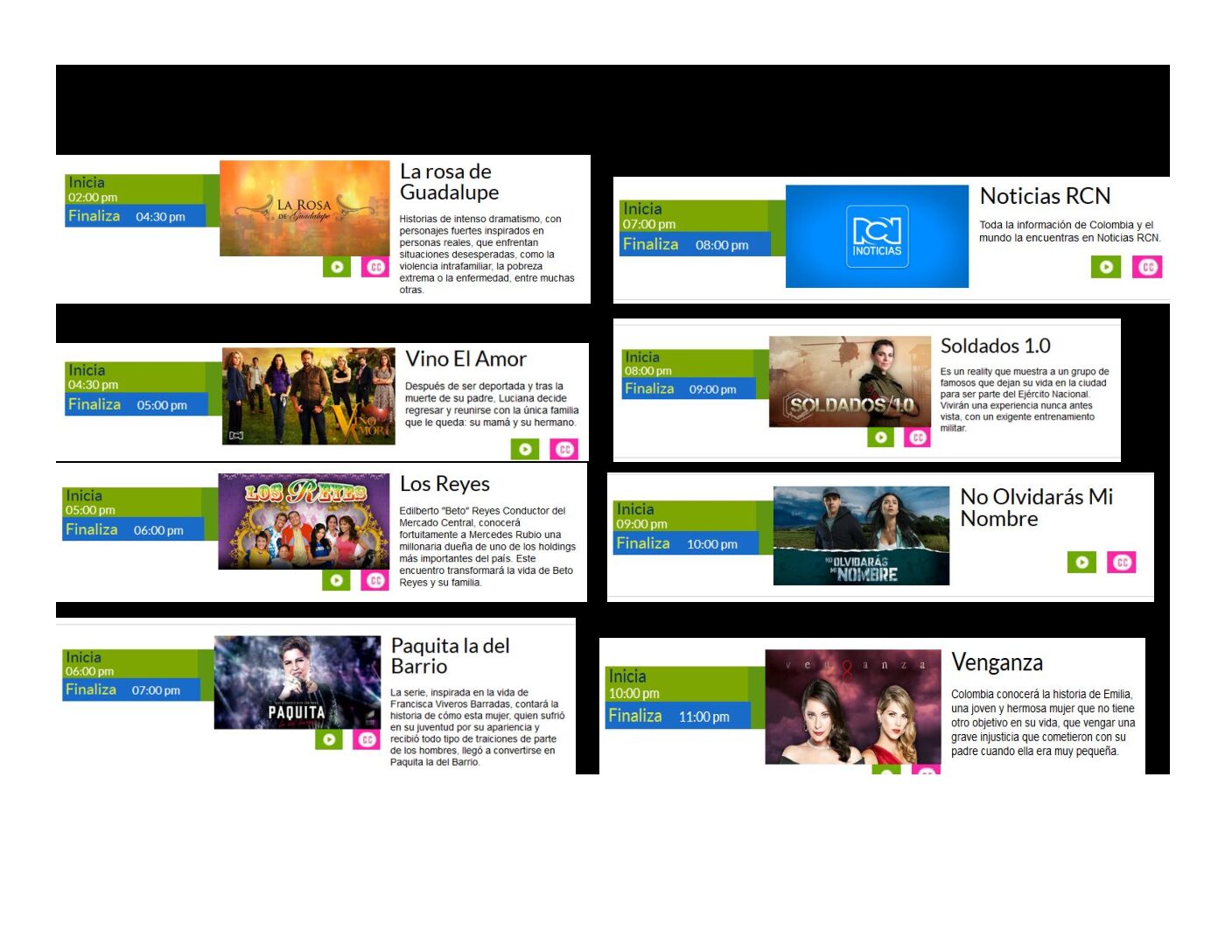Click the Inicia 10:00 pm time block
Screen dimensions: 1232x952
pos(678,684)
